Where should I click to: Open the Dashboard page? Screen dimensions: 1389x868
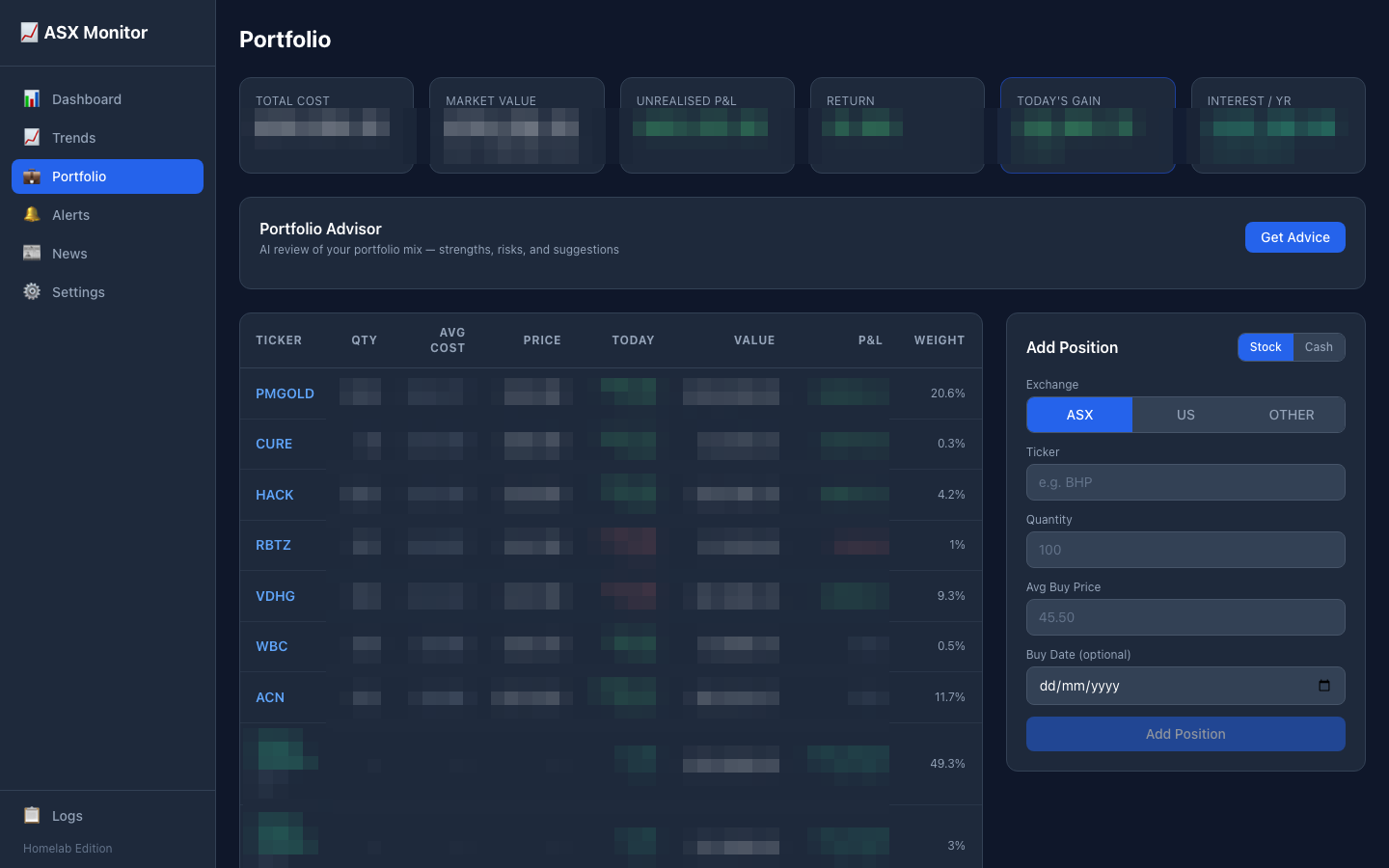[107, 99]
